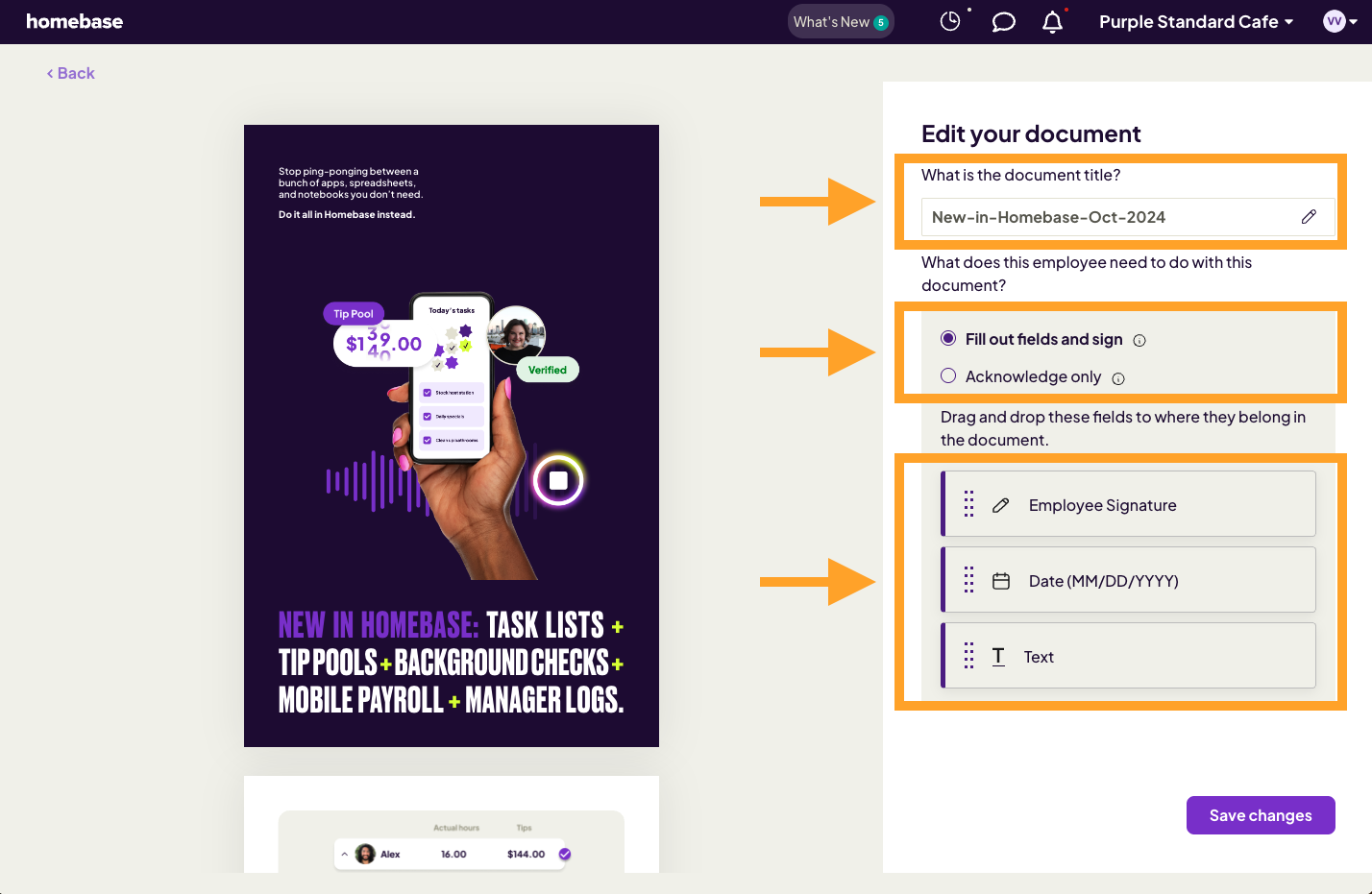Open the user avatar account menu
1372x894 pixels.
(x=1339, y=21)
